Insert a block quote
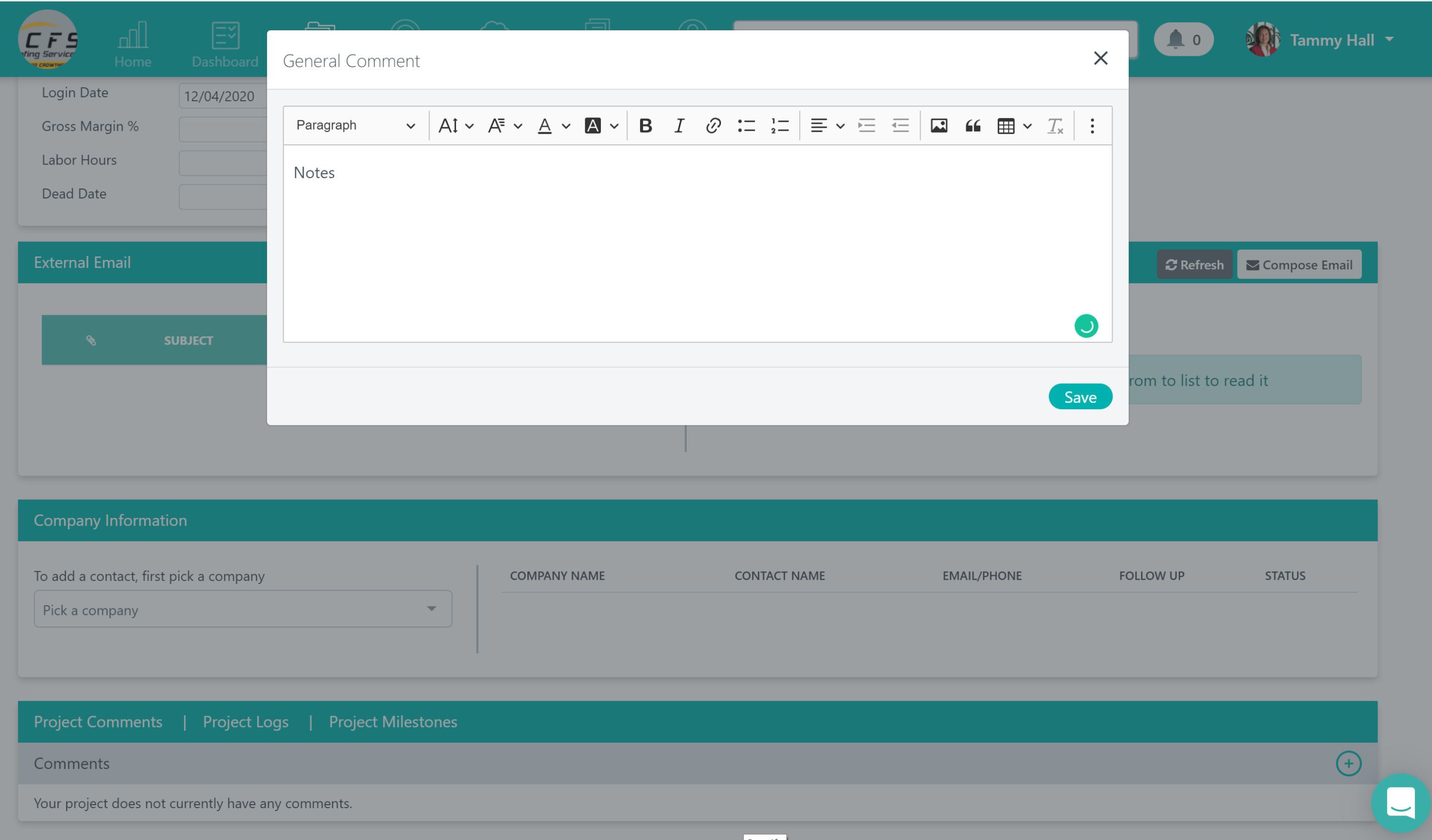 (x=972, y=125)
